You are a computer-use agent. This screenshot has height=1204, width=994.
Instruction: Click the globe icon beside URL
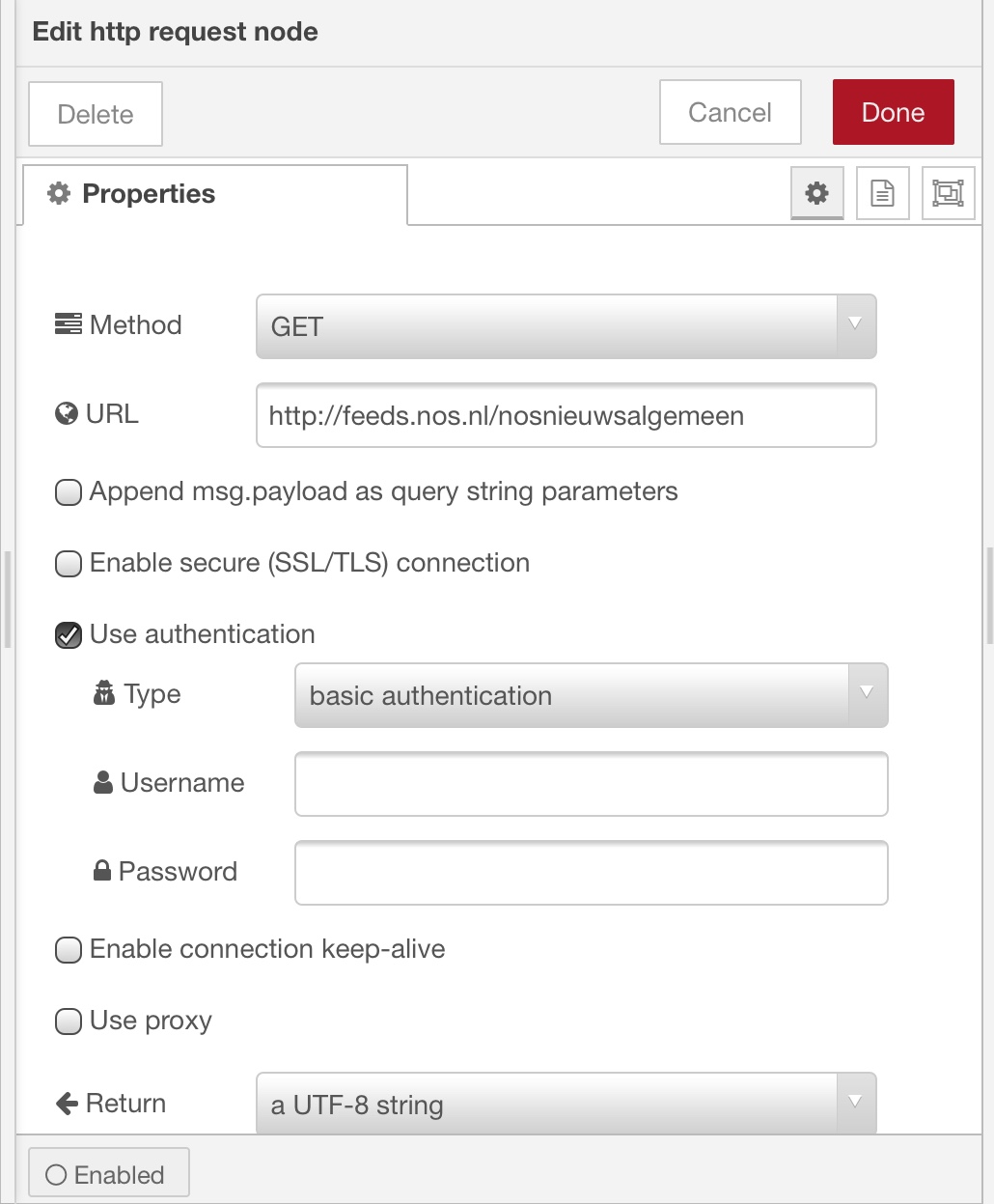pos(67,414)
